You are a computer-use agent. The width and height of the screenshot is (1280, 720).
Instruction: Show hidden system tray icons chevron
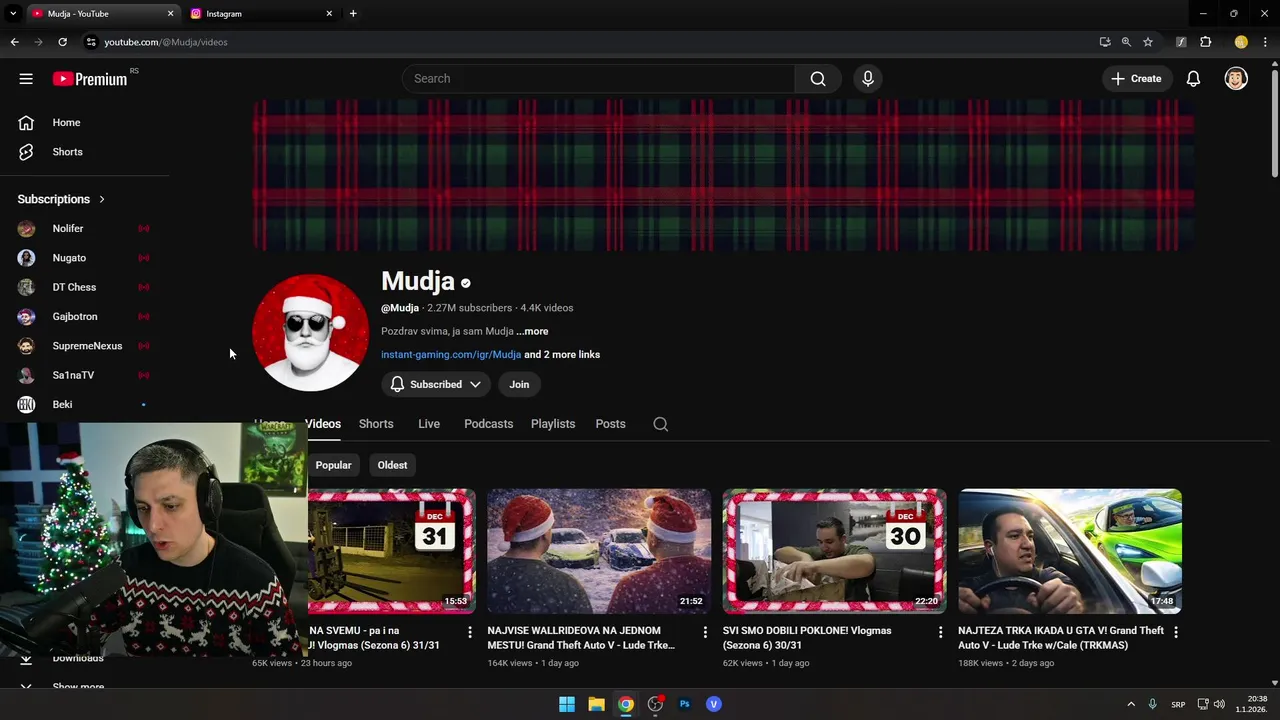(1131, 704)
